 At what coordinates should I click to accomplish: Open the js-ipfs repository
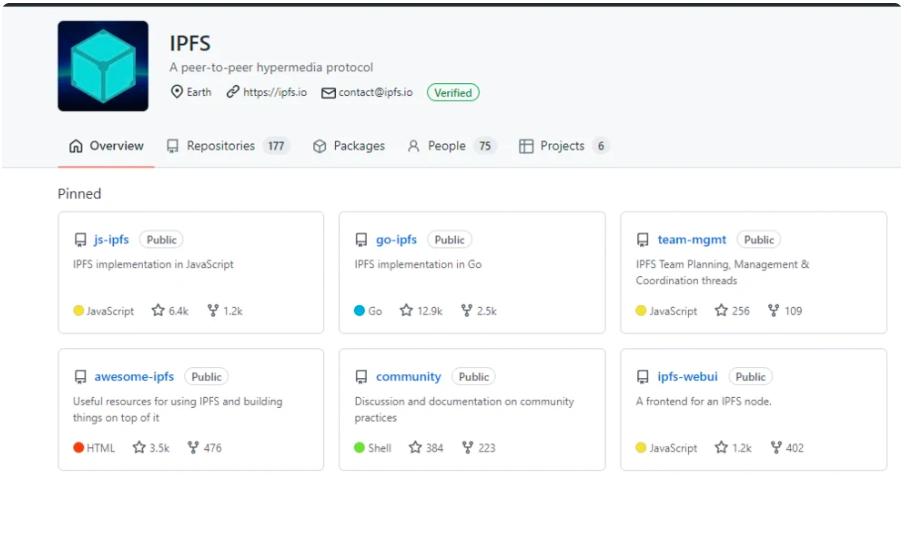coord(111,240)
